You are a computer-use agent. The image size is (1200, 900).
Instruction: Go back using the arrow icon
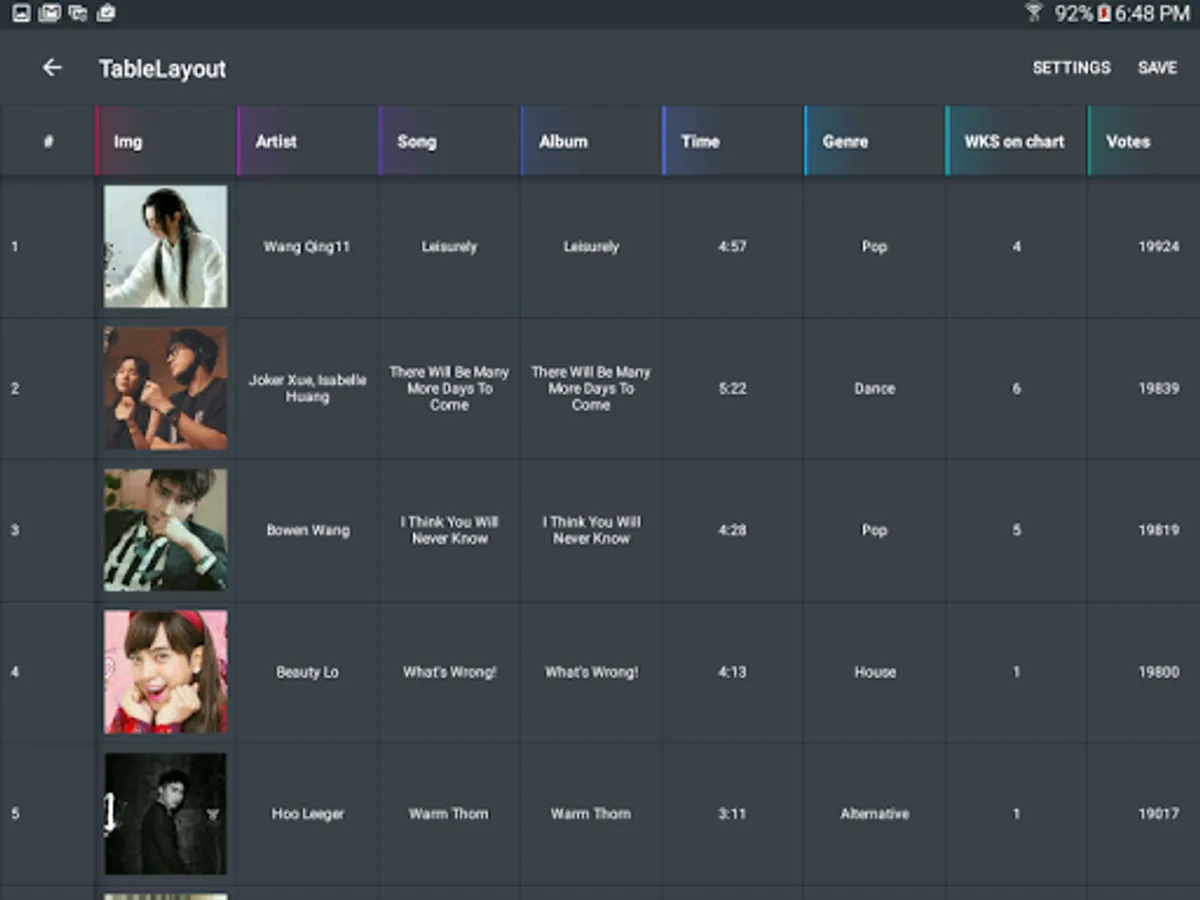[51, 68]
